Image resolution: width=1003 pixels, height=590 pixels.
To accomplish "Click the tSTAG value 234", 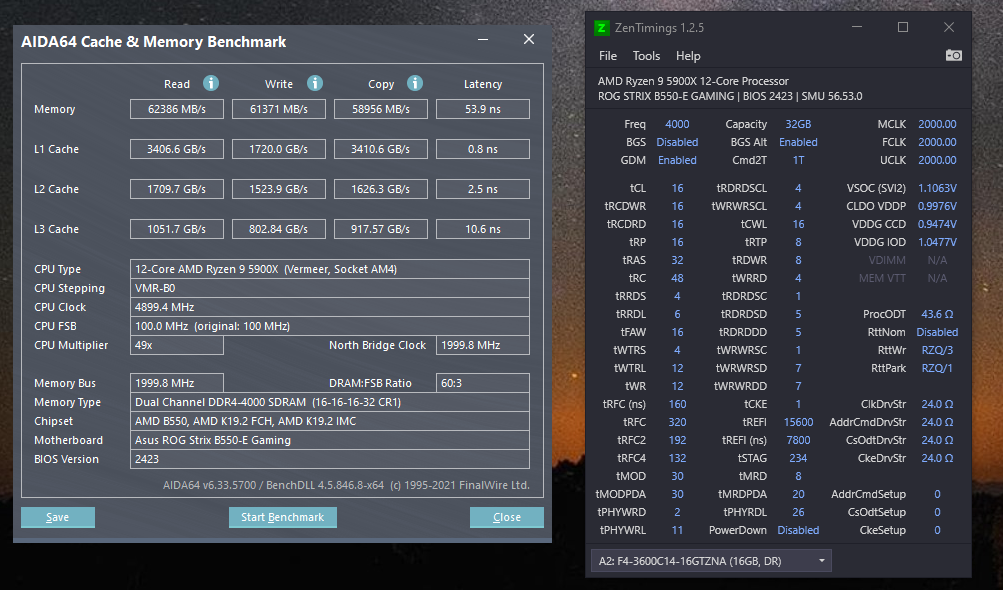I will click(798, 458).
